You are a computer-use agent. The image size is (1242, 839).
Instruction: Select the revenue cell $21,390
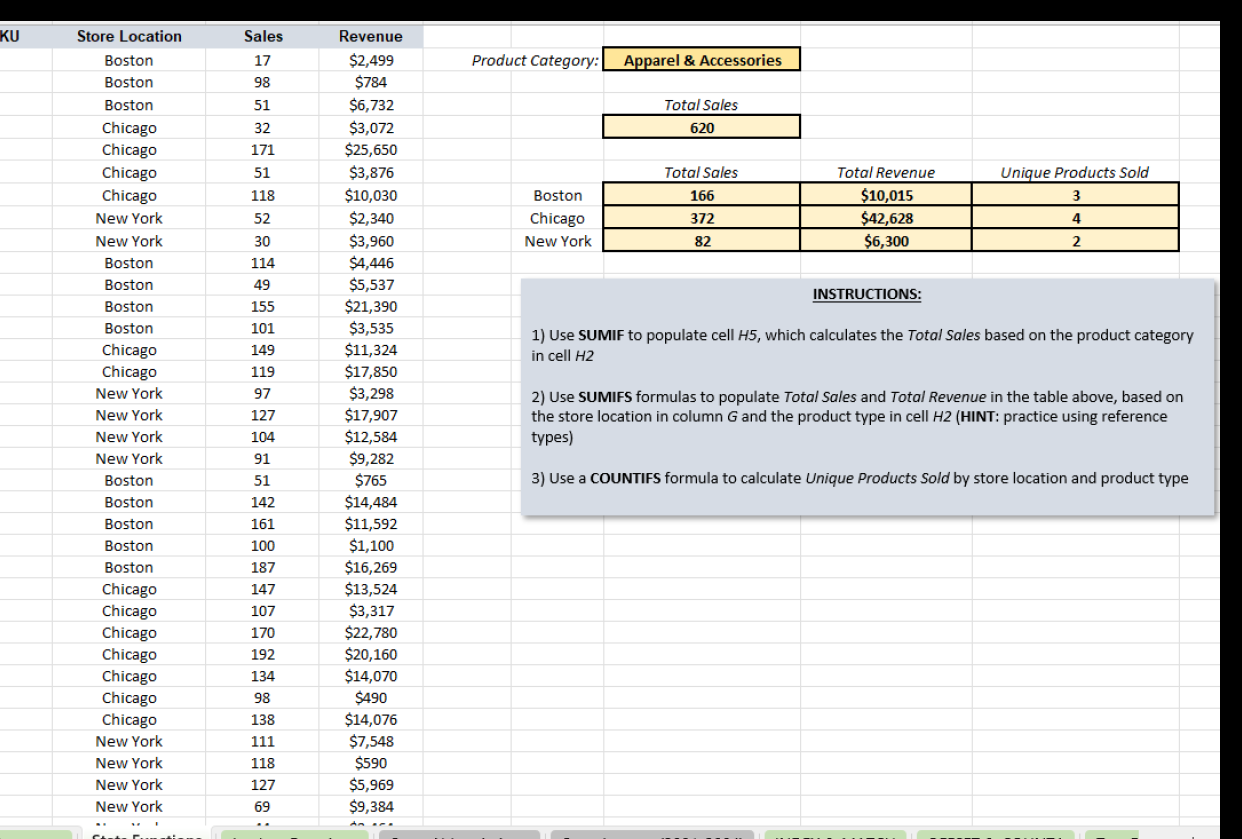371,306
